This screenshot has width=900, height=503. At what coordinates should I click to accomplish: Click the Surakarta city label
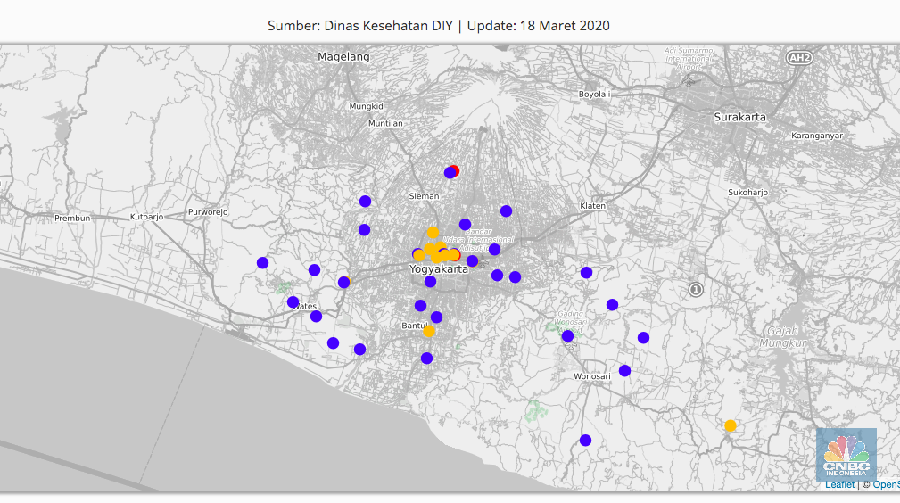click(x=739, y=117)
